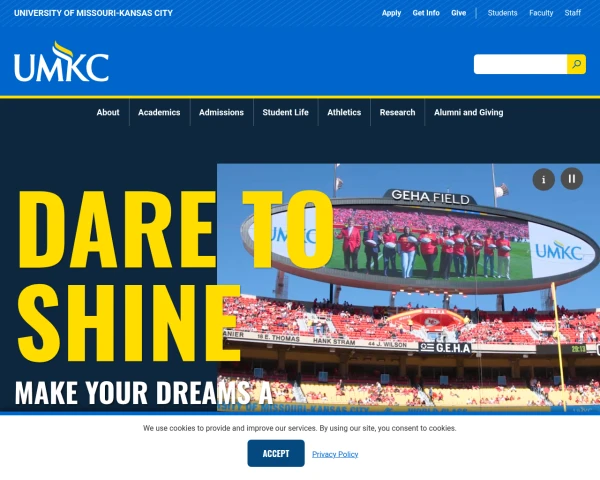This screenshot has width=600, height=480.
Task: Open the Research menu item
Action: (397, 113)
